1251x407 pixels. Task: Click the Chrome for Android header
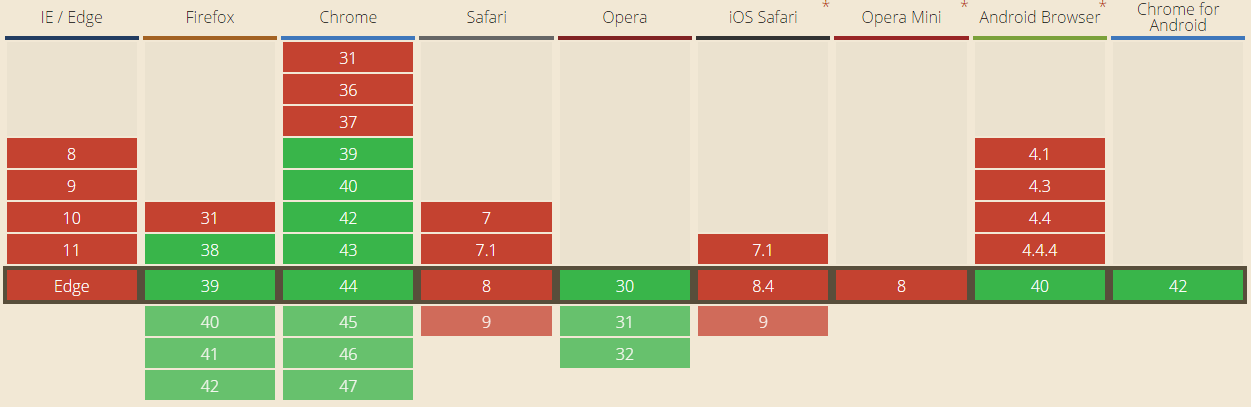click(x=1178, y=17)
